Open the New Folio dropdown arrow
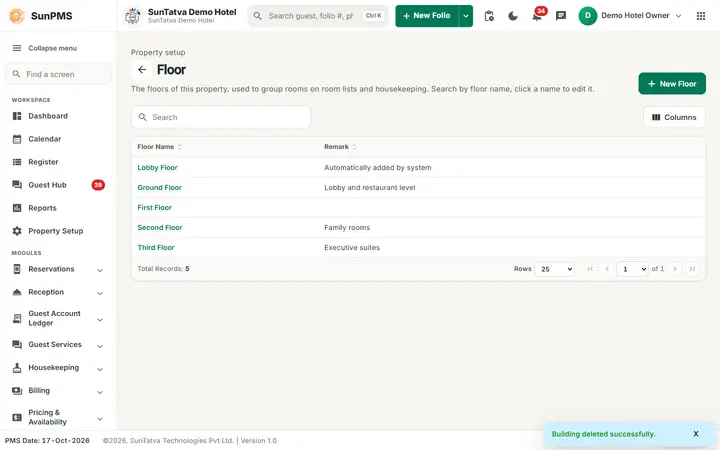Screen dimensions: 720x450 466,16
